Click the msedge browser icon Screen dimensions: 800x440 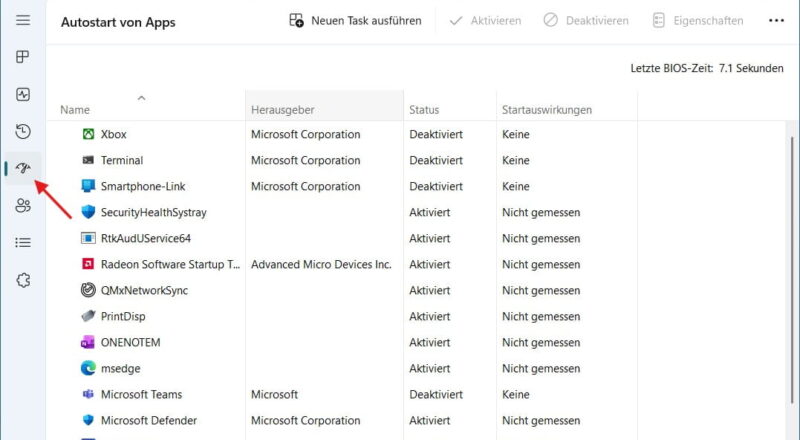click(x=88, y=368)
